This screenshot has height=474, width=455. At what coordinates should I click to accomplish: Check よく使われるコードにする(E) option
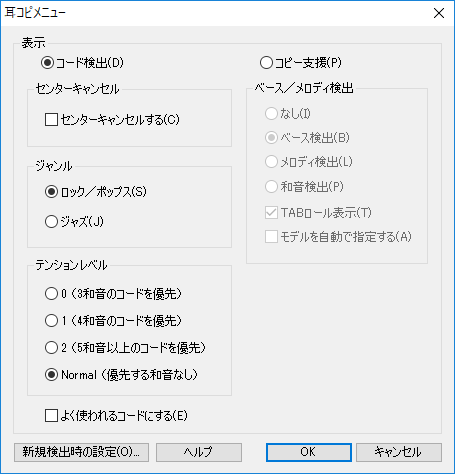116,416
